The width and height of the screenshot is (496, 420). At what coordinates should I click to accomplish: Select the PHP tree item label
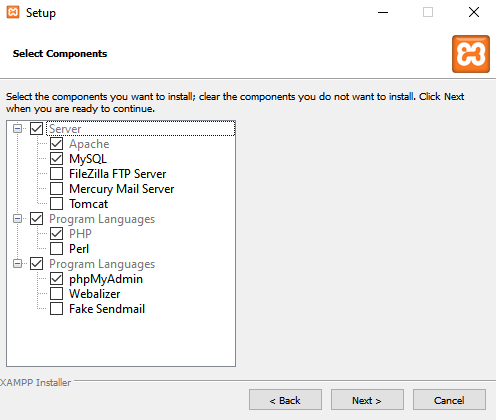80,234
